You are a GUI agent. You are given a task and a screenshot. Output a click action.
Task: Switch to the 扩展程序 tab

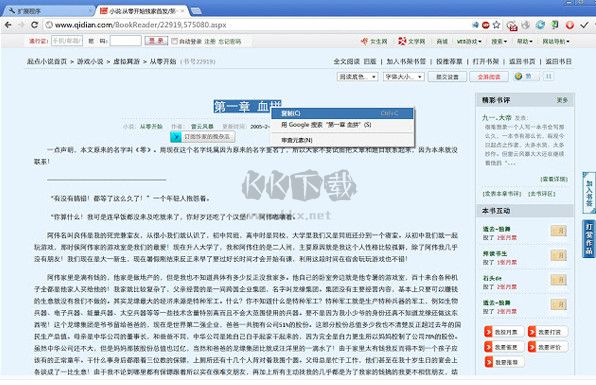coord(48,11)
